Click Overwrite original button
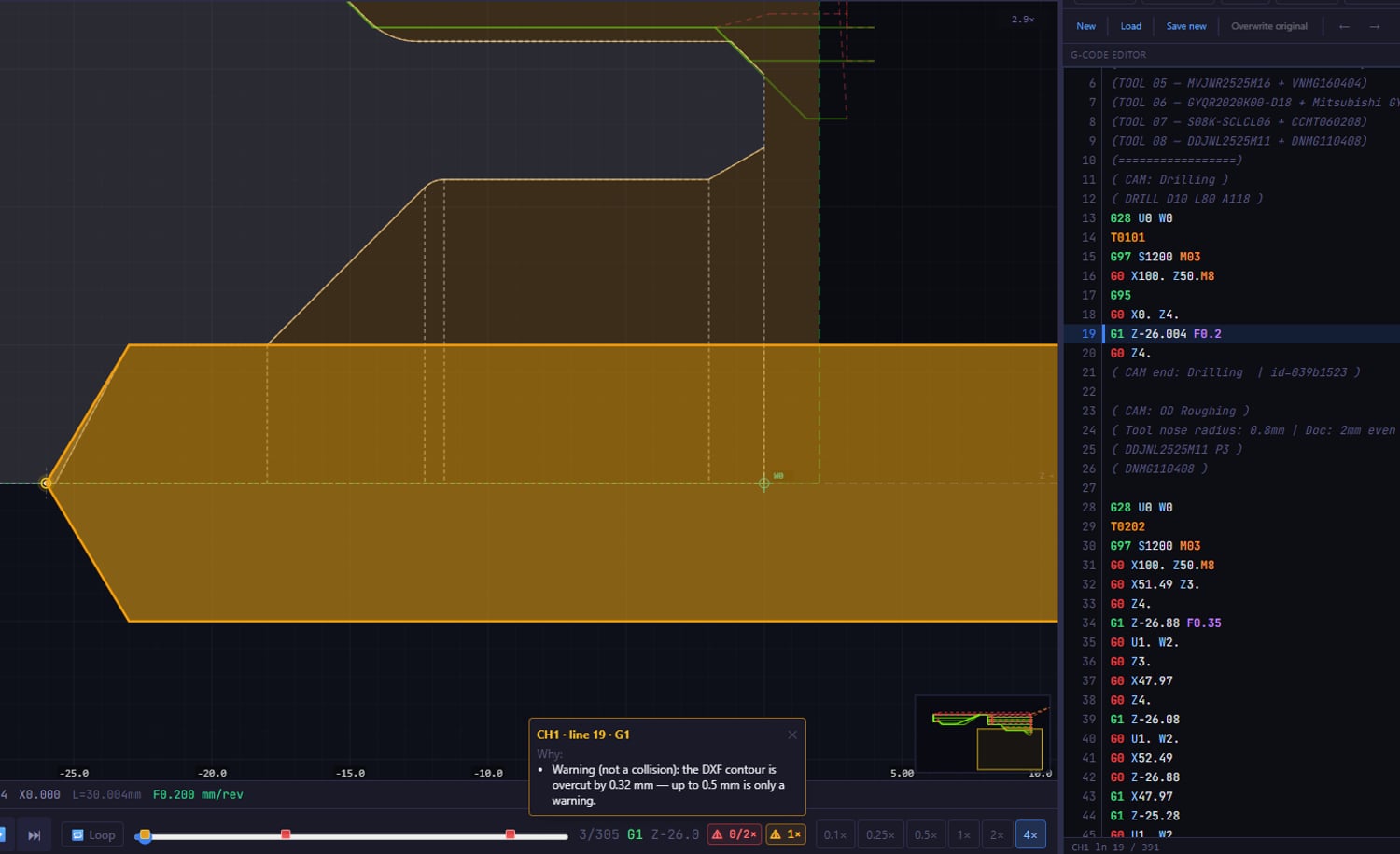Viewport: 1400px width, 854px height. click(x=1269, y=26)
